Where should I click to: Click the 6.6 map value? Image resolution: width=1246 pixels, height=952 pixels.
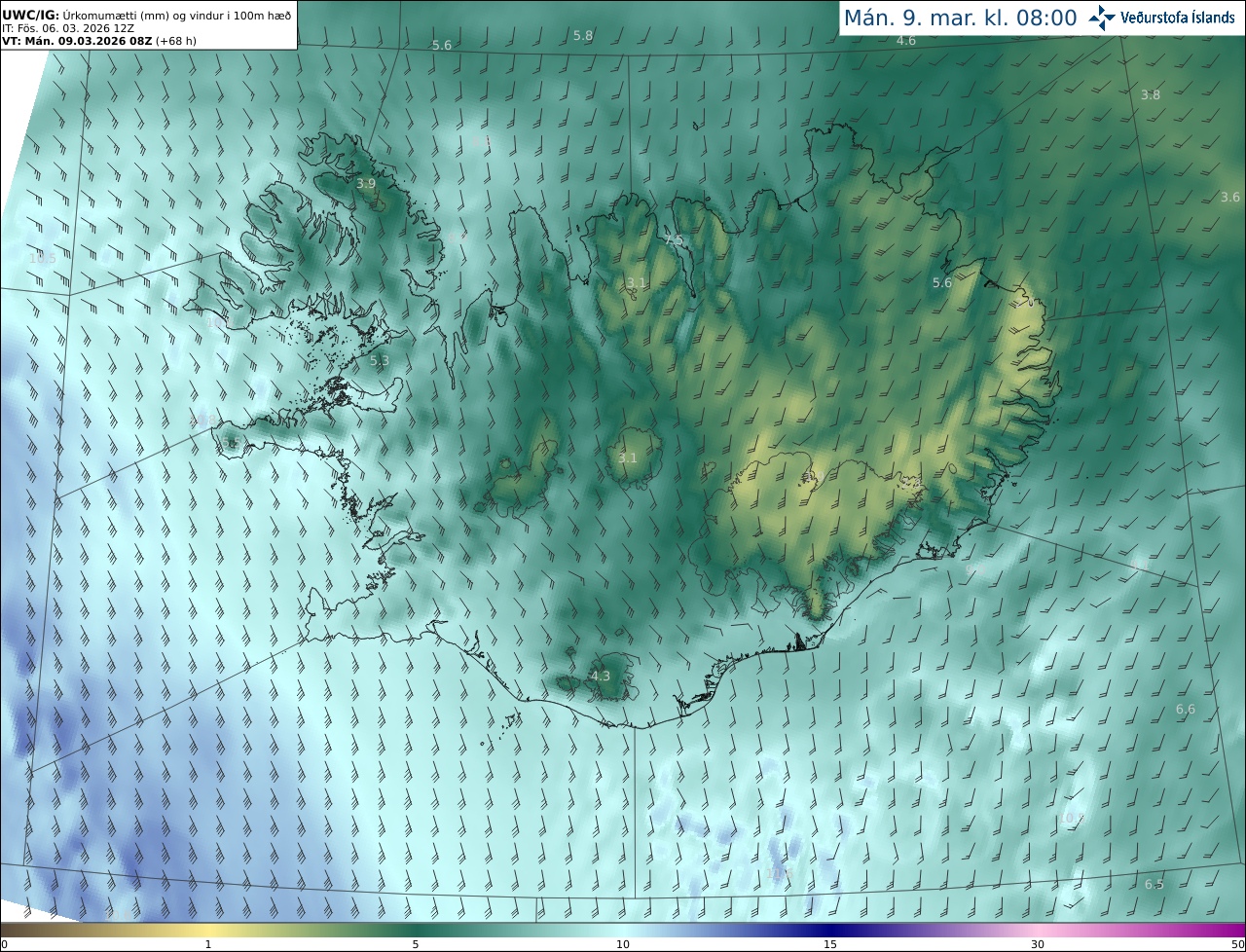(1186, 709)
